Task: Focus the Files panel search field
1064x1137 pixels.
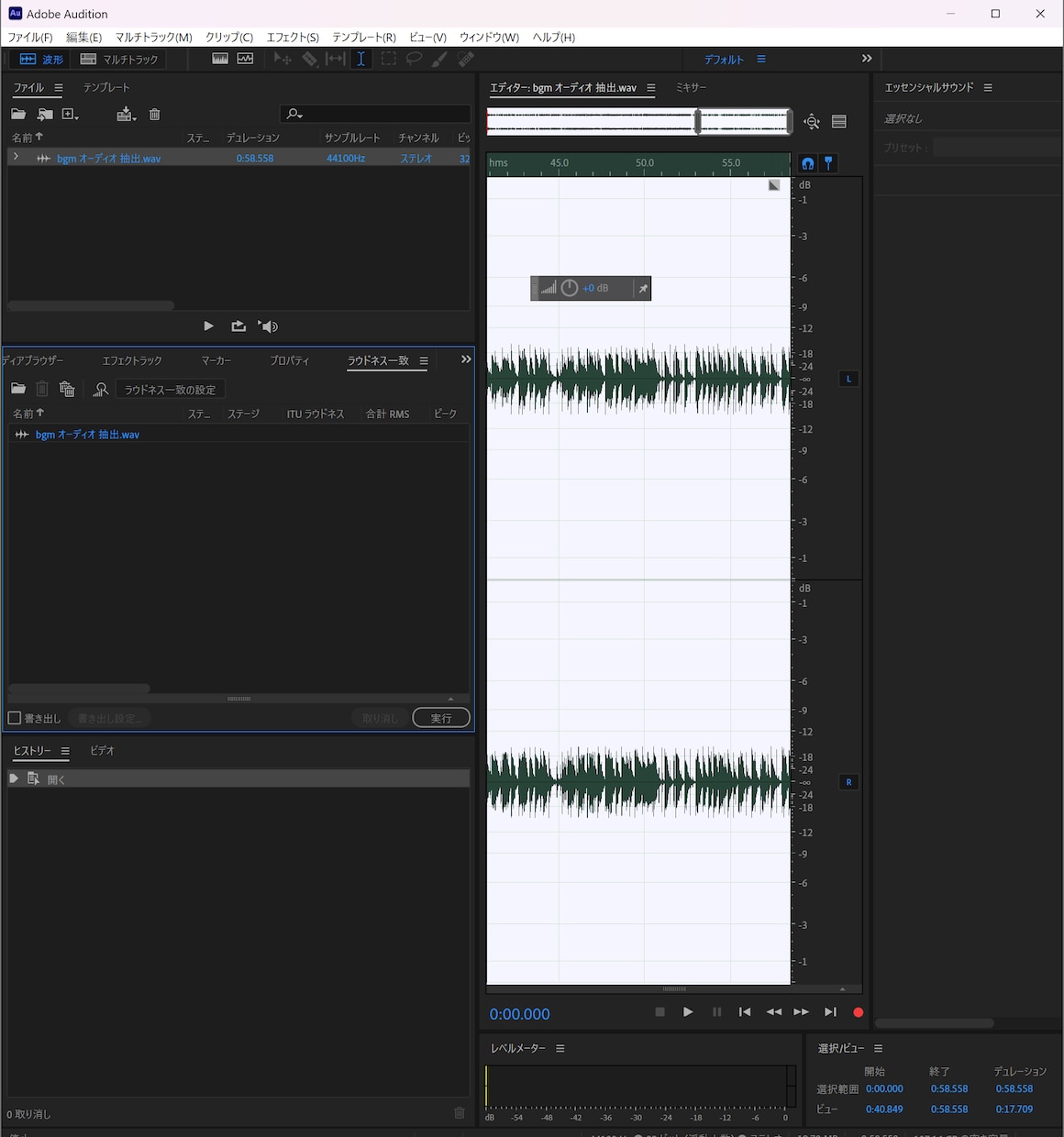Action: click(375, 114)
